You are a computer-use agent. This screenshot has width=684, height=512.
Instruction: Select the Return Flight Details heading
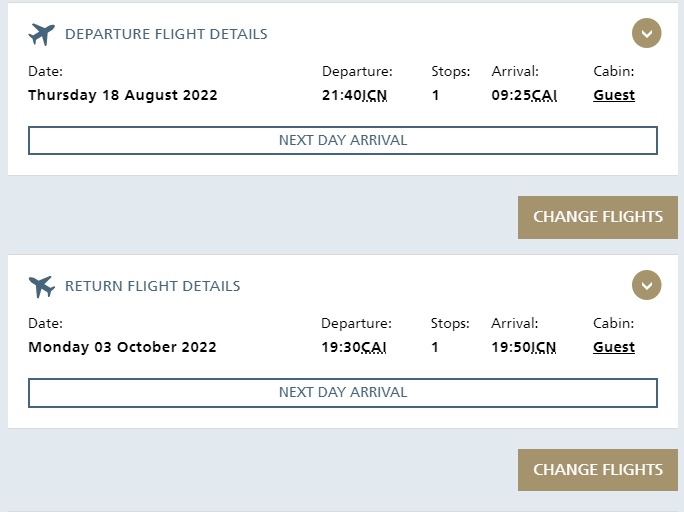(153, 286)
